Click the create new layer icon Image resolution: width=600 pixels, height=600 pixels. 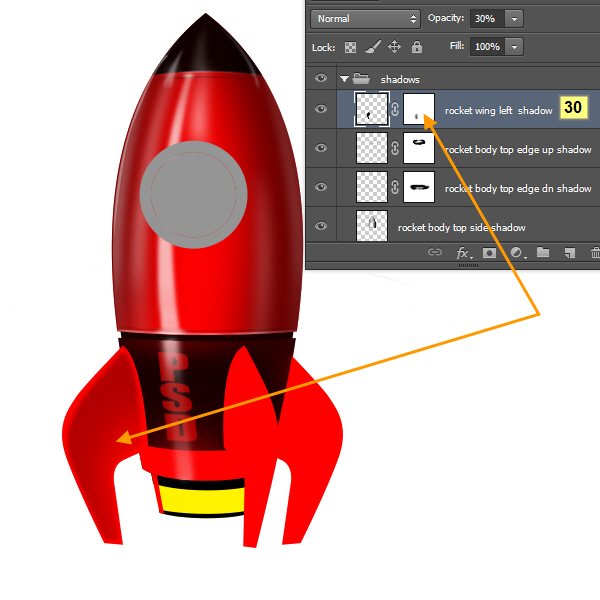568,253
